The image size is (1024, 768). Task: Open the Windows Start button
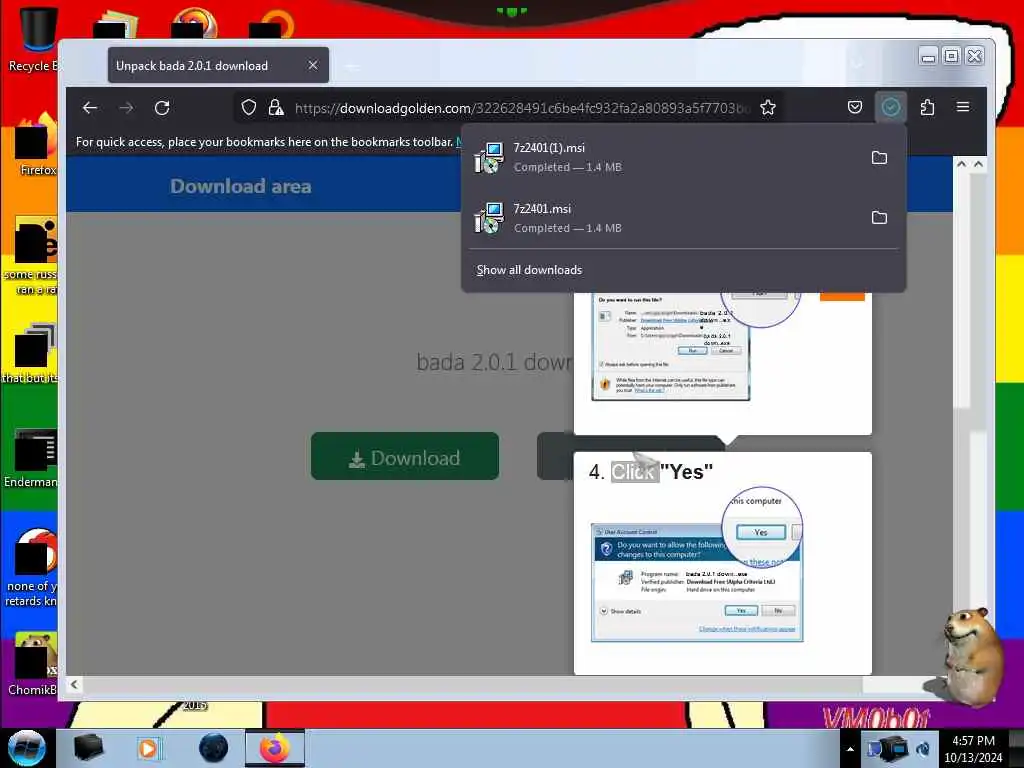[x=26, y=748]
